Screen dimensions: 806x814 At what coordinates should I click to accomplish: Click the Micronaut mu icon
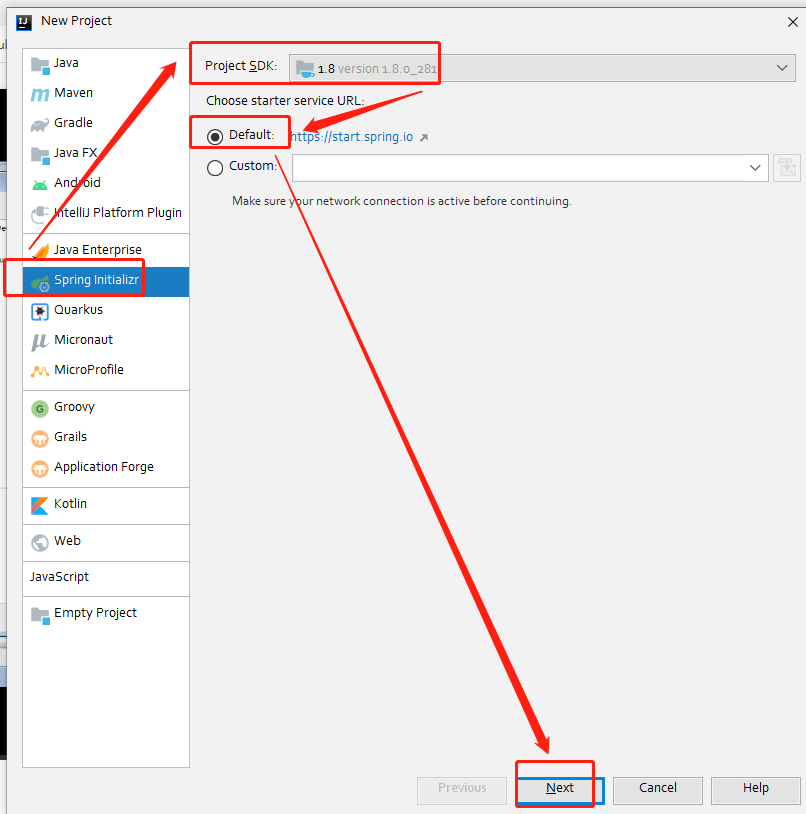pyautogui.click(x=40, y=342)
